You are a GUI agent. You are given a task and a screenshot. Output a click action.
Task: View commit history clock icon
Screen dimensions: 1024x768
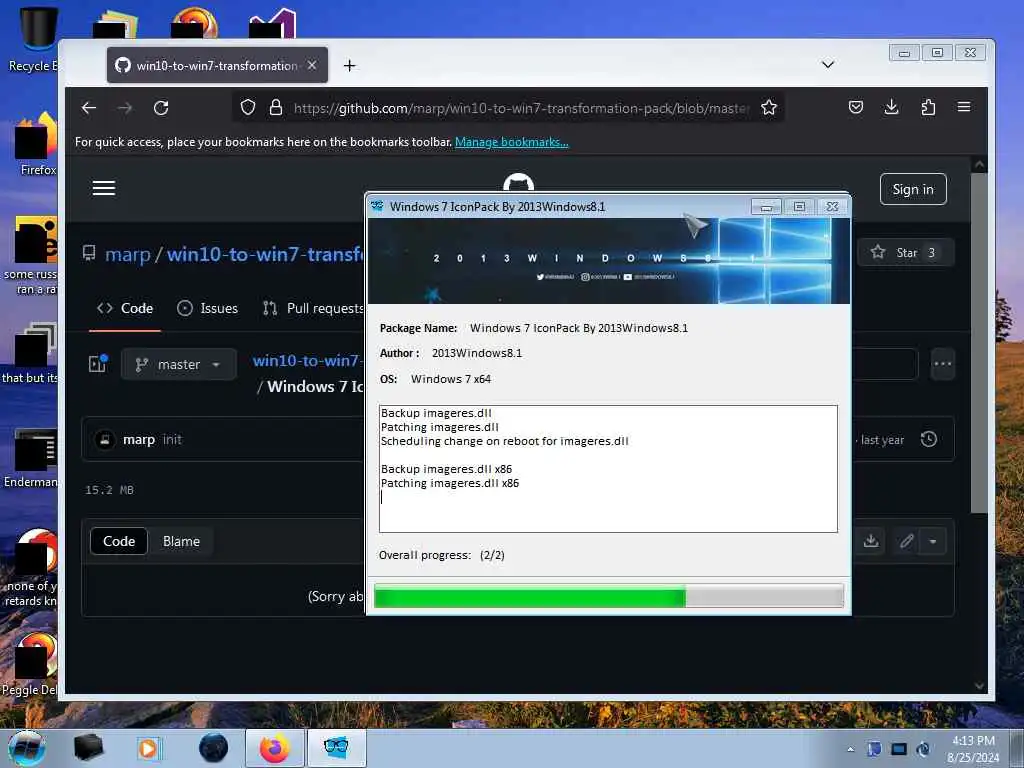click(x=929, y=440)
